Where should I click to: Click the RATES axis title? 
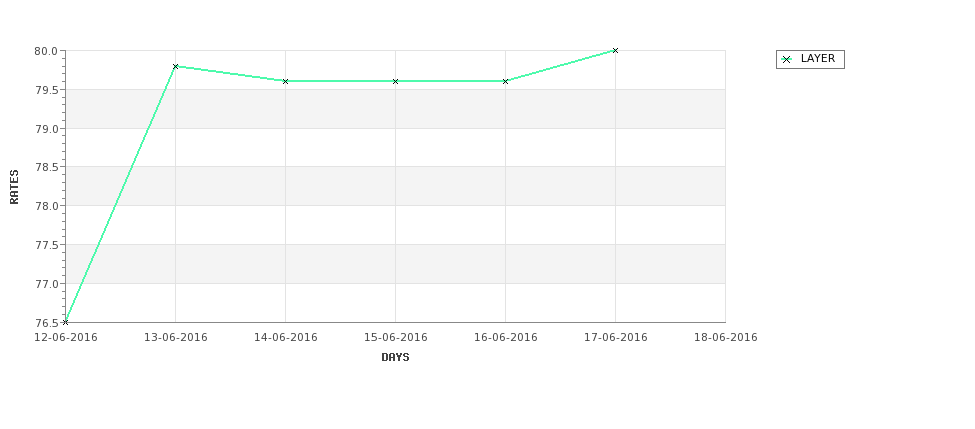[14, 187]
